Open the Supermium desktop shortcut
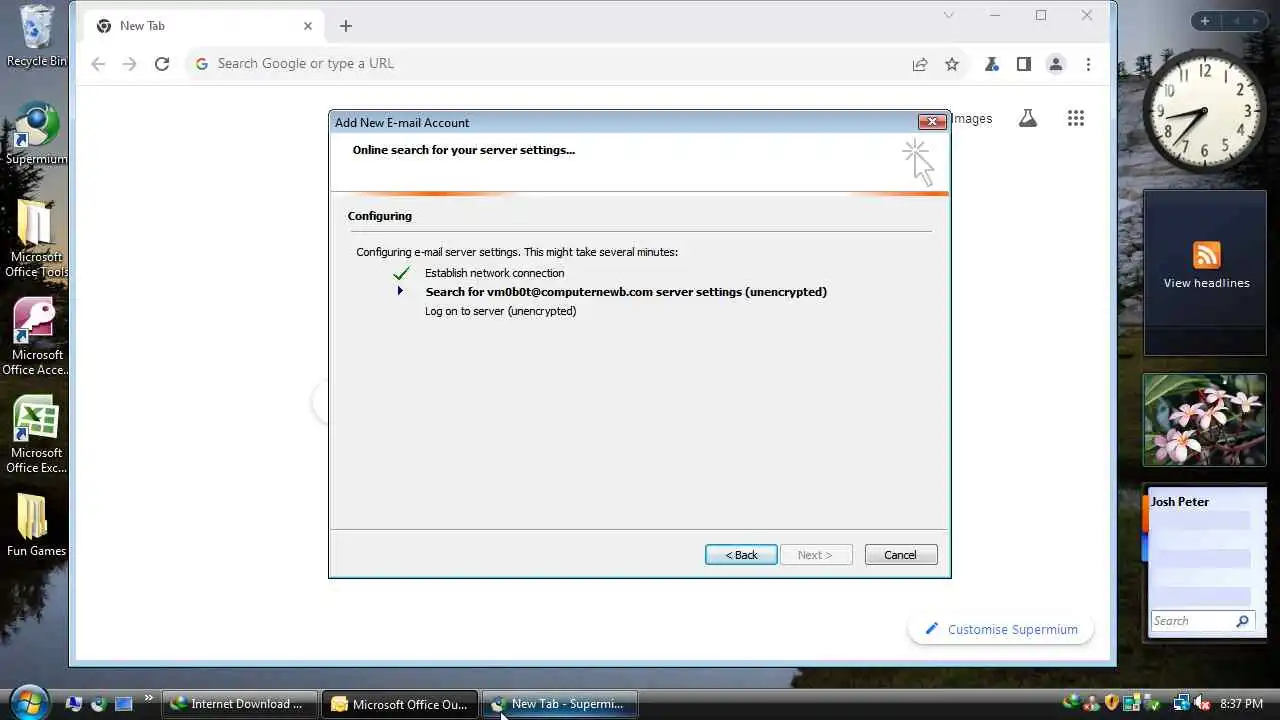 pos(36,134)
